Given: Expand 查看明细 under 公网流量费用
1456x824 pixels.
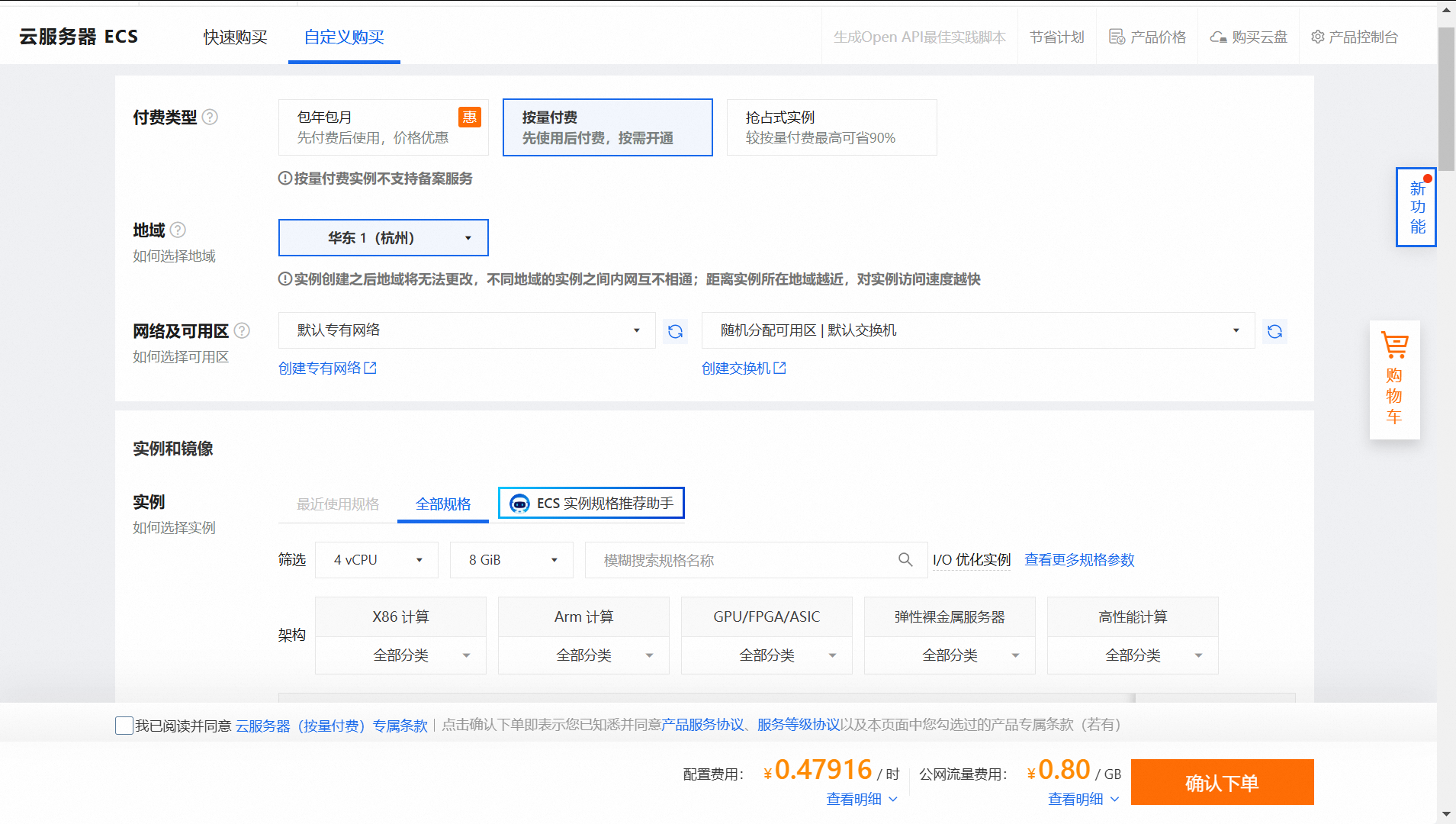Looking at the screenshot, I should [x=1083, y=799].
